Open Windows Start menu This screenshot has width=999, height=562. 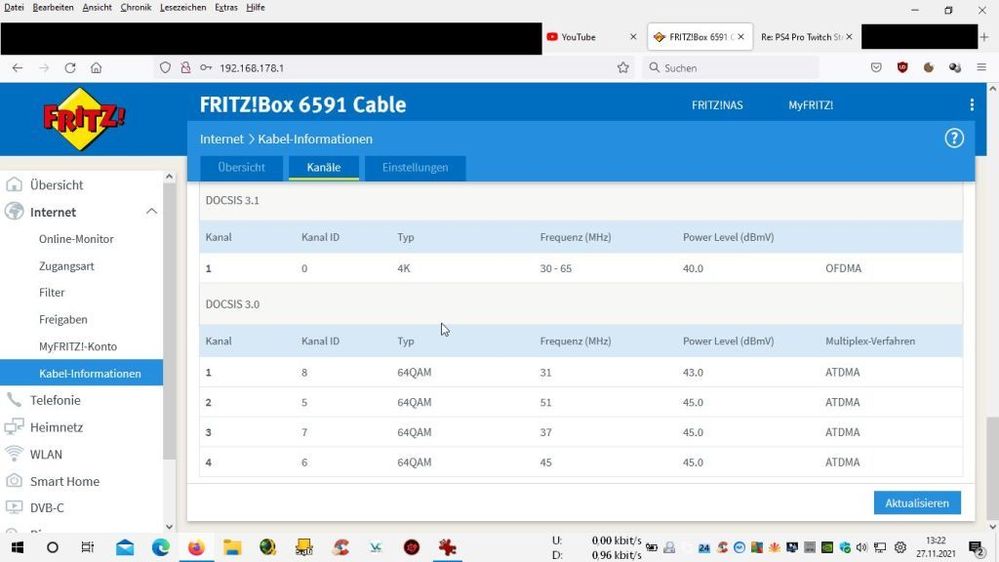pyautogui.click(x=17, y=547)
